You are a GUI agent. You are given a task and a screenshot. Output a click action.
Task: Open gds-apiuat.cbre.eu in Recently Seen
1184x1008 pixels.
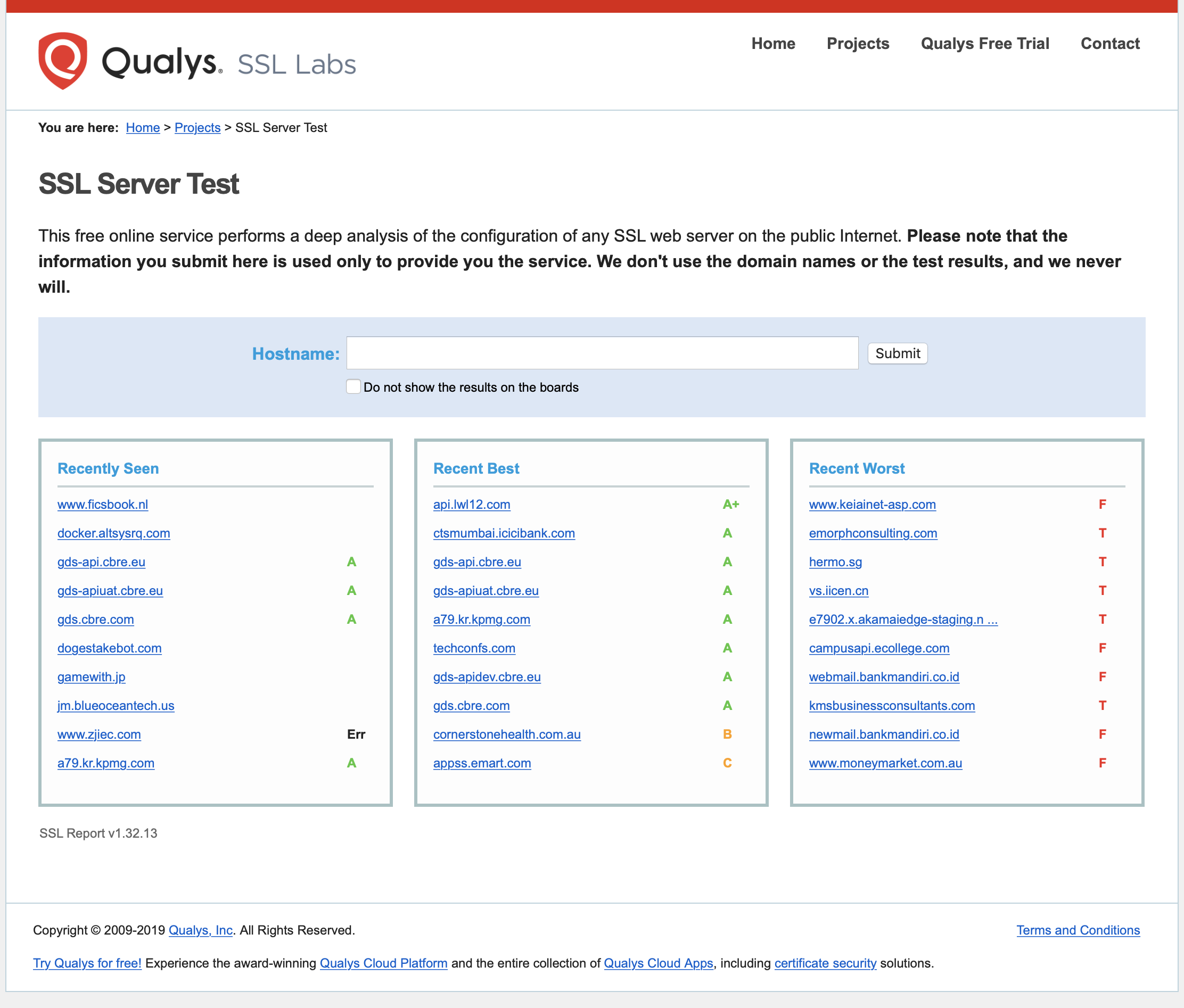(110, 591)
